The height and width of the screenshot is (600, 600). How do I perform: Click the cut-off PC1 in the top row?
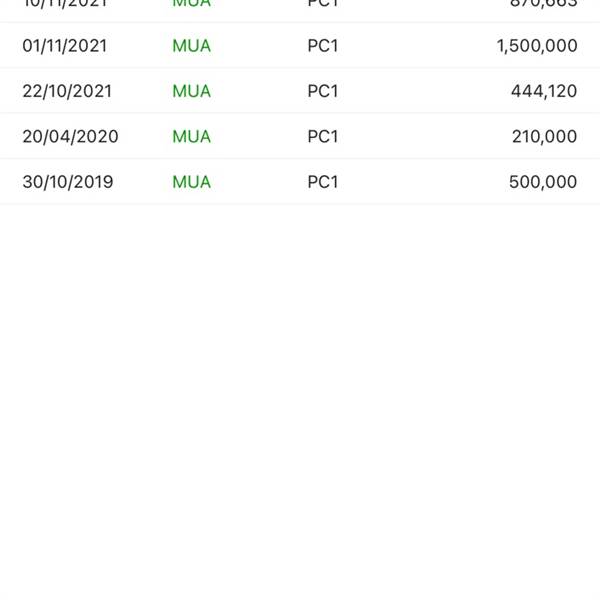[x=323, y=4]
